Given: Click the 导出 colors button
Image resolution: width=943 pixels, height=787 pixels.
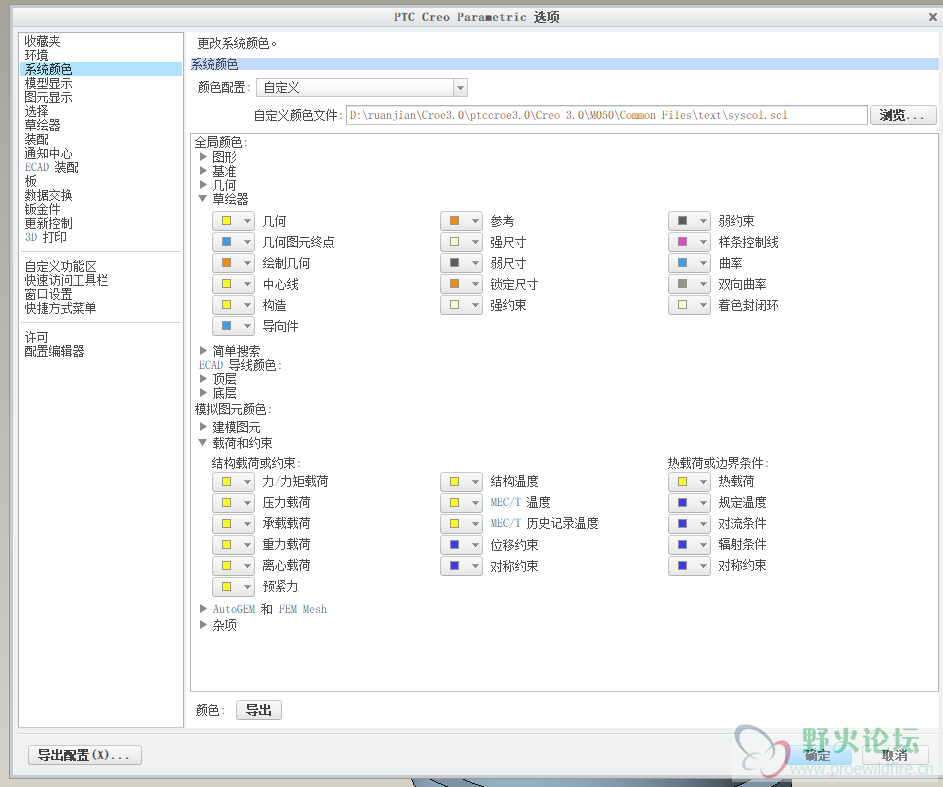Looking at the screenshot, I should [259, 710].
